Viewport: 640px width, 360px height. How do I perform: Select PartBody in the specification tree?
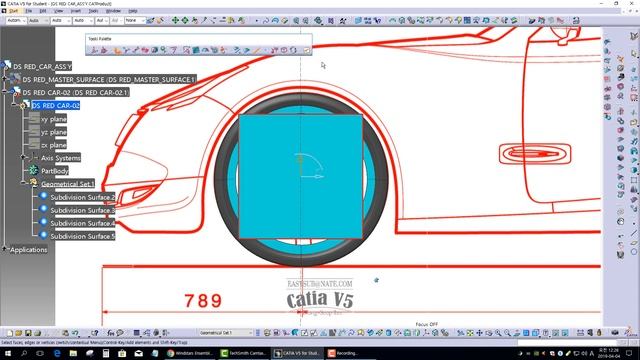[x=55, y=171]
